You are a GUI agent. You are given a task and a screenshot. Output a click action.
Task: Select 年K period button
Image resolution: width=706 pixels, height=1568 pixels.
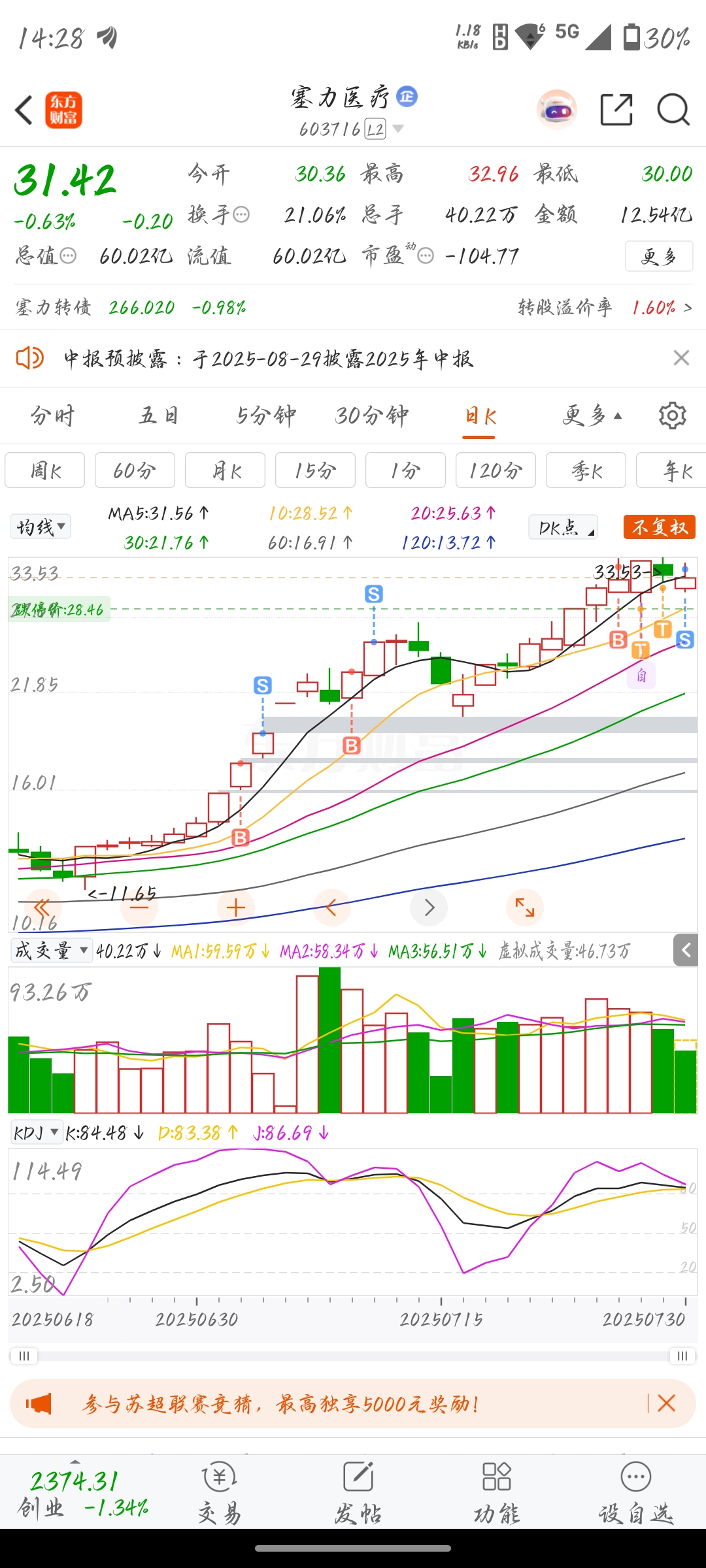pyautogui.click(x=671, y=470)
